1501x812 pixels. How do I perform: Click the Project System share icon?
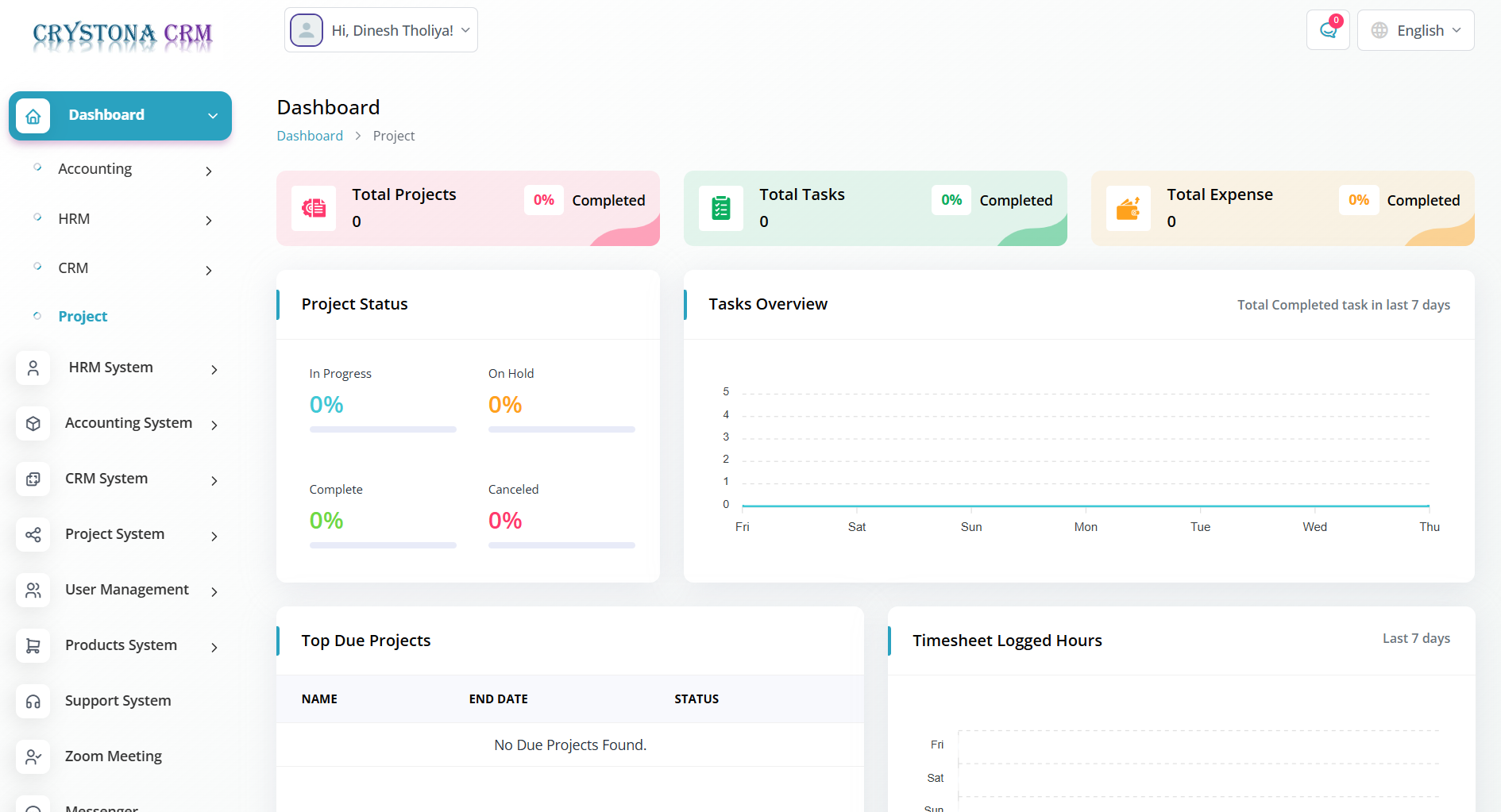[x=33, y=535]
